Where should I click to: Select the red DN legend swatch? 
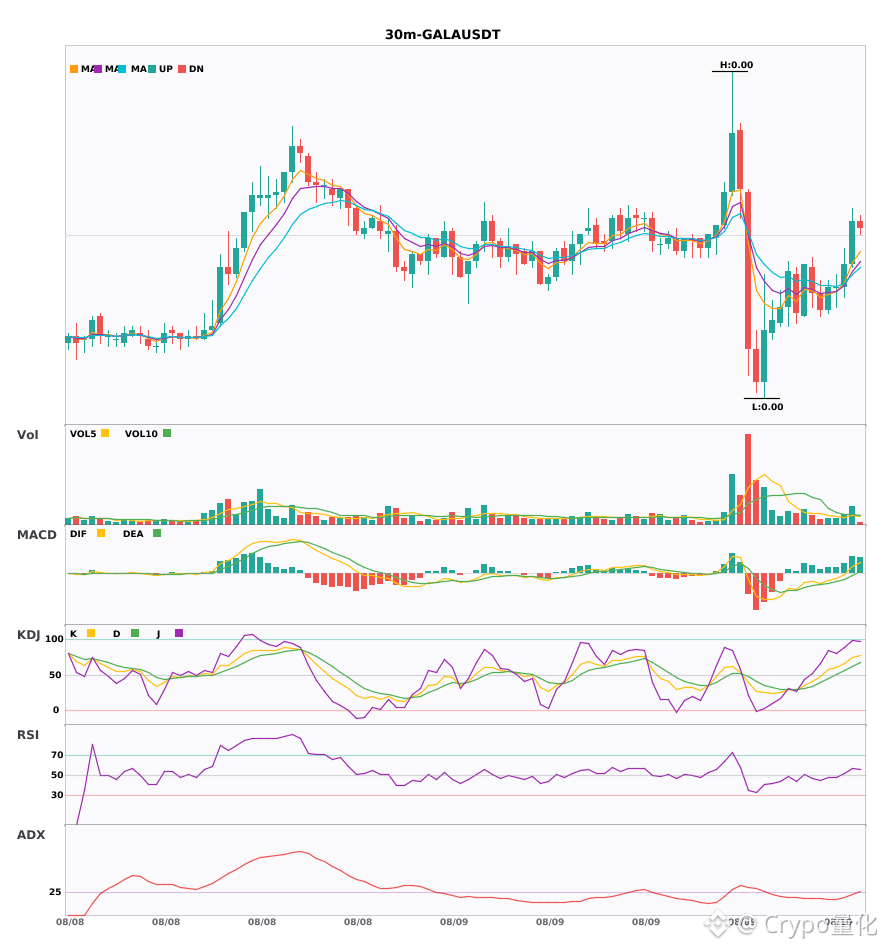pyautogui.click(x=182, y=69)
